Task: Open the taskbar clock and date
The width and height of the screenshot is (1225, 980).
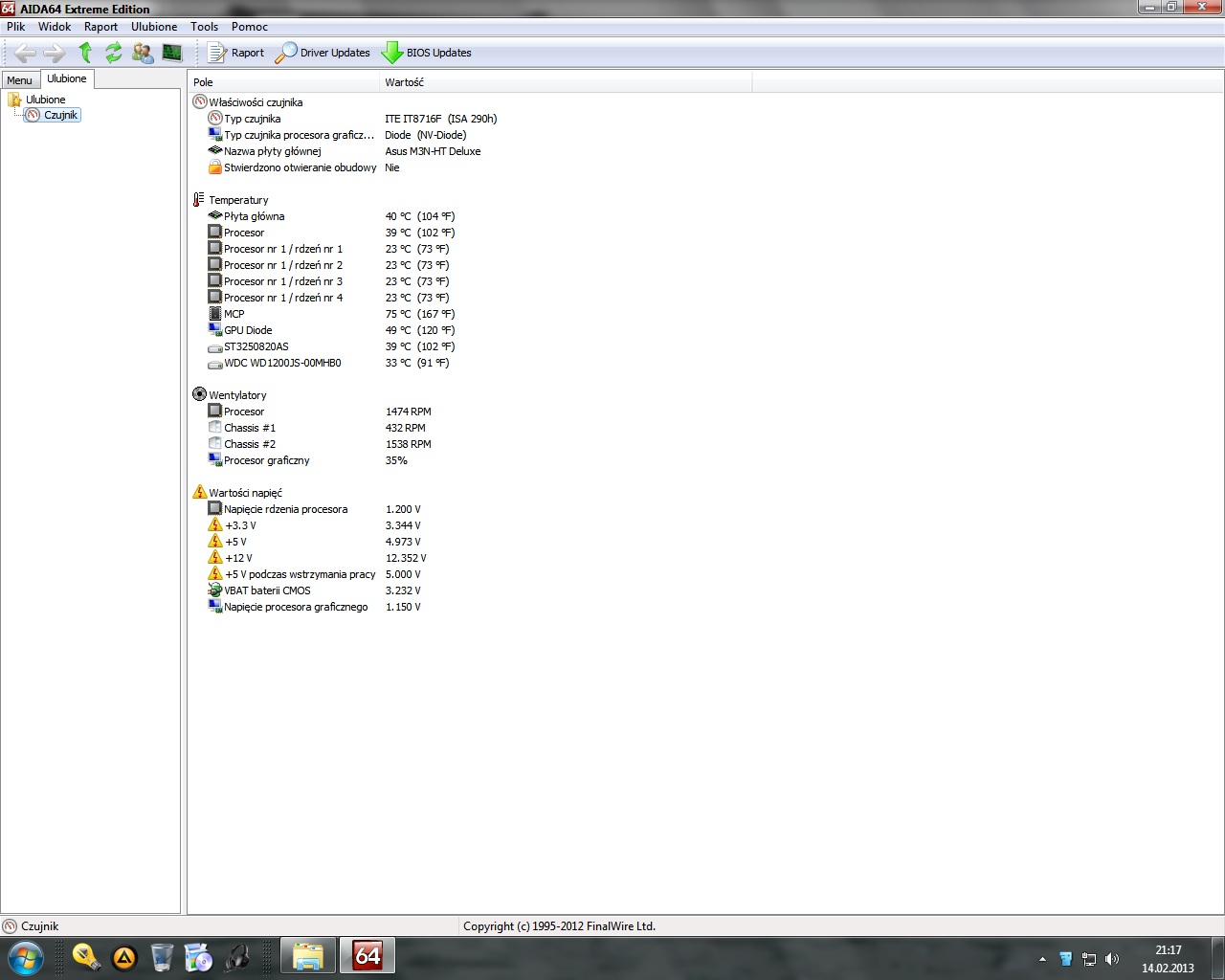Action: (1168, 959)
